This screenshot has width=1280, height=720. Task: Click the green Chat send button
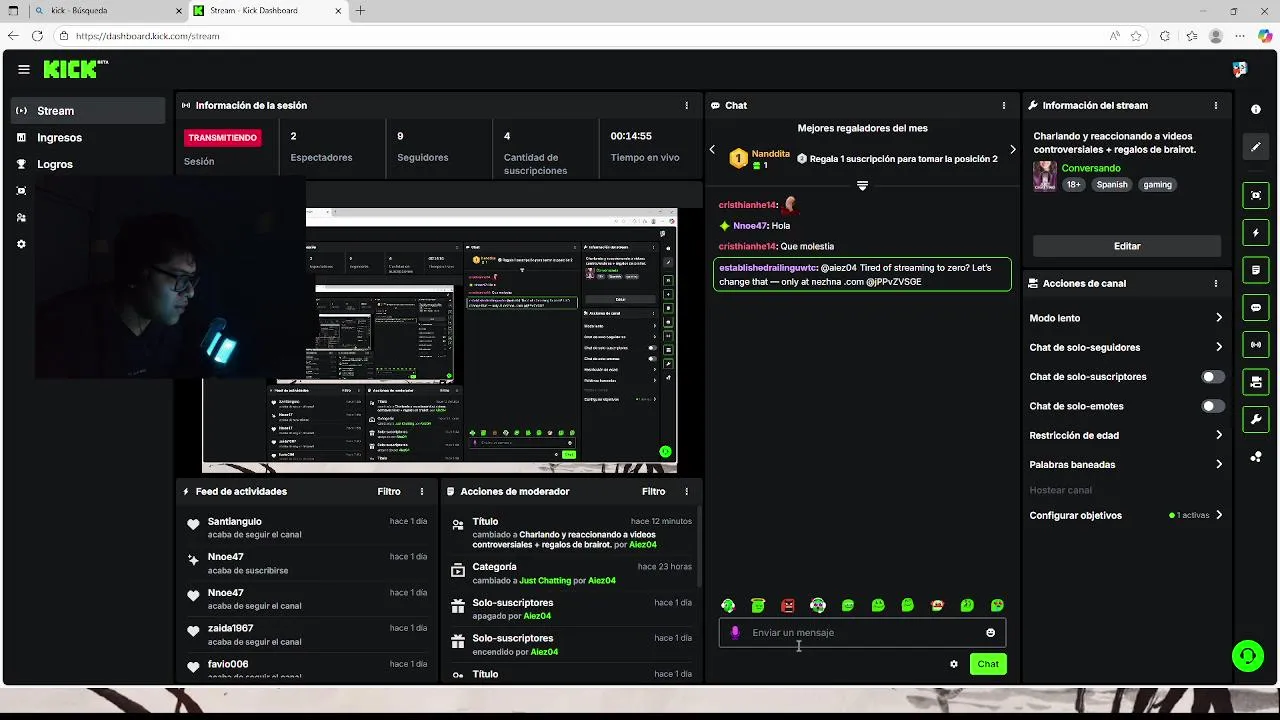click(988, 664)
